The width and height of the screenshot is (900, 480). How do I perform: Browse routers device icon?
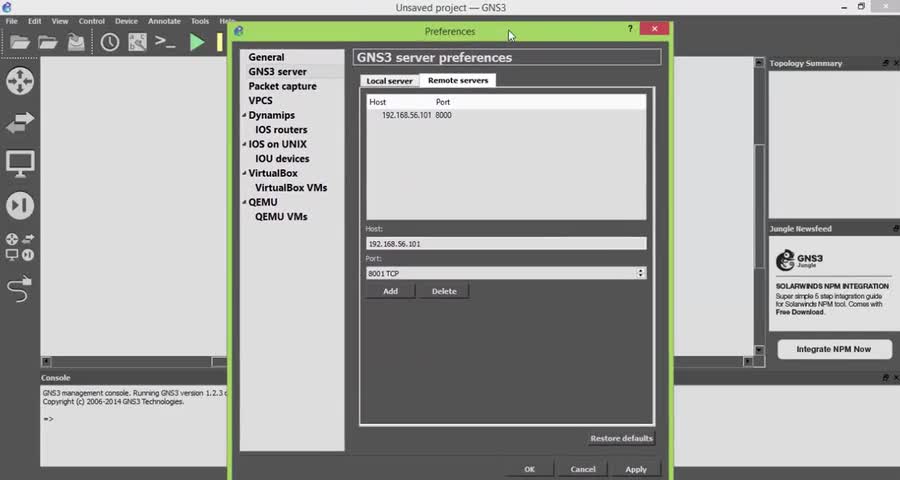20,81
